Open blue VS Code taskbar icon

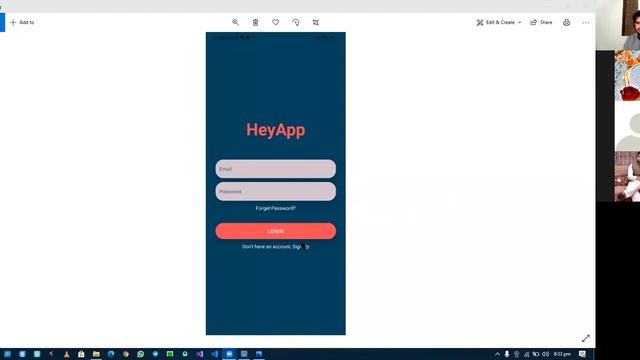point(214,354)
